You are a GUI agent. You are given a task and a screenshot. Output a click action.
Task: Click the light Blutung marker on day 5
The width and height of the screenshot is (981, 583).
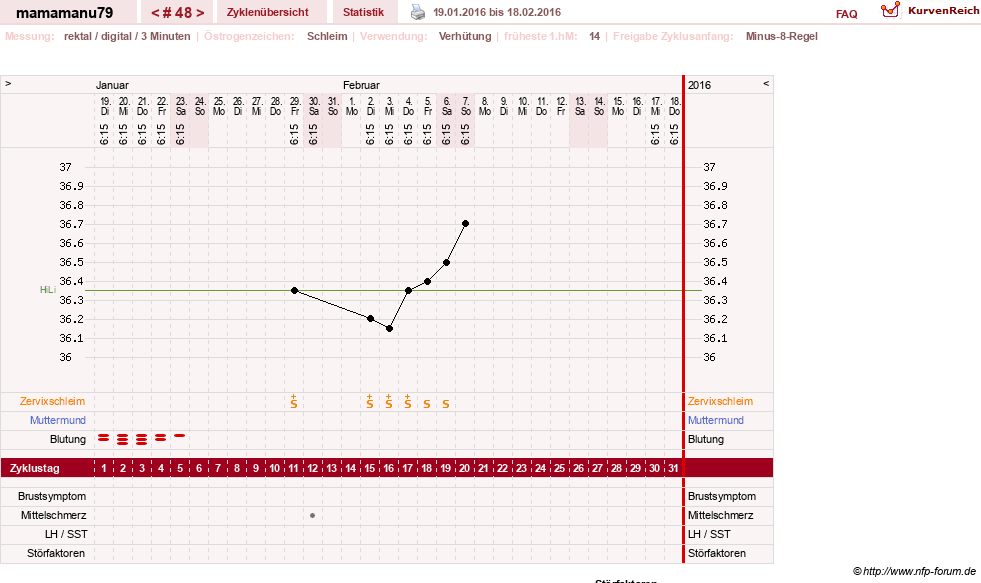click(180, 435)
